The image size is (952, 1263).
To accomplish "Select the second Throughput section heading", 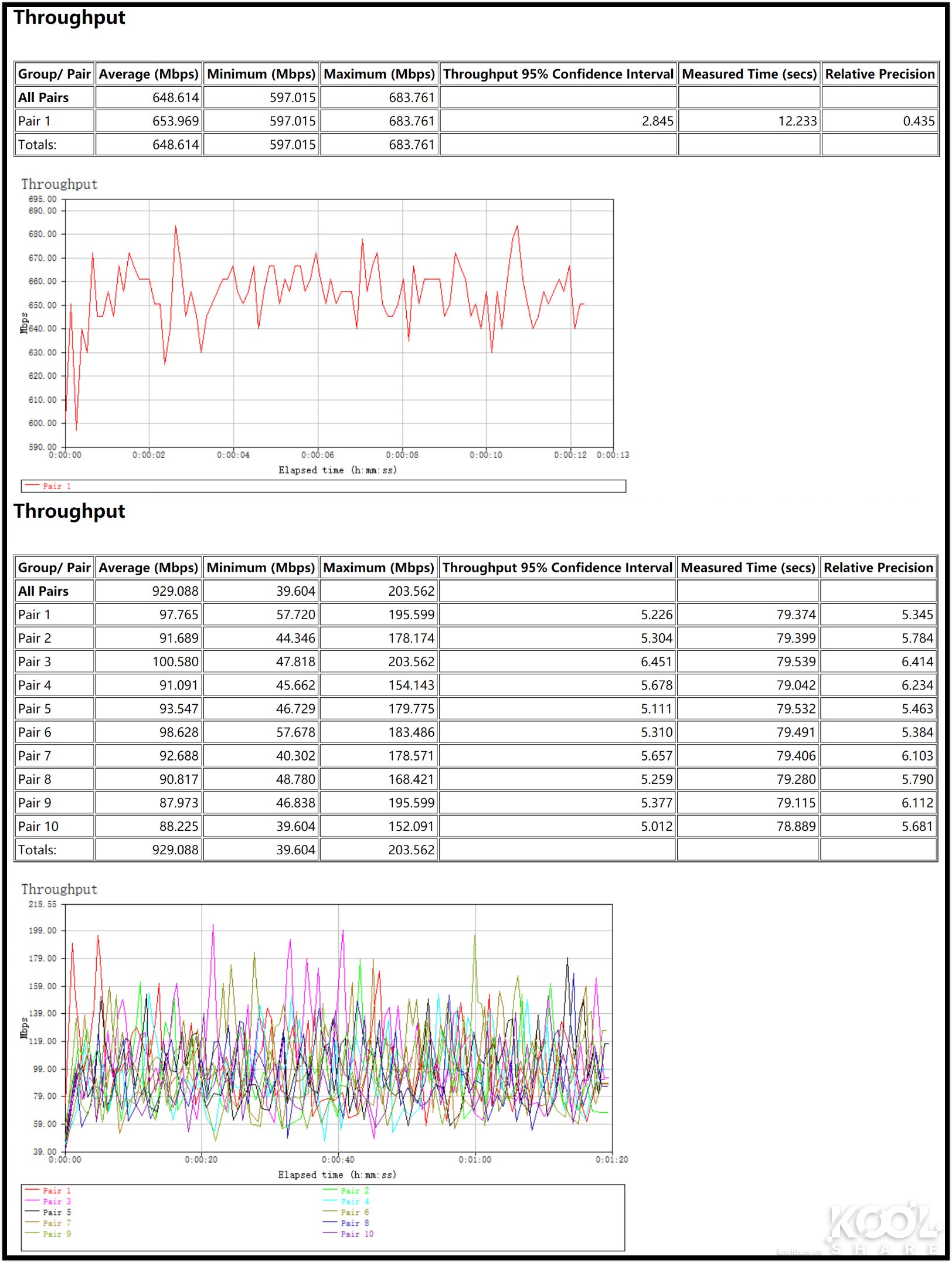I will (x=70, y=511).
